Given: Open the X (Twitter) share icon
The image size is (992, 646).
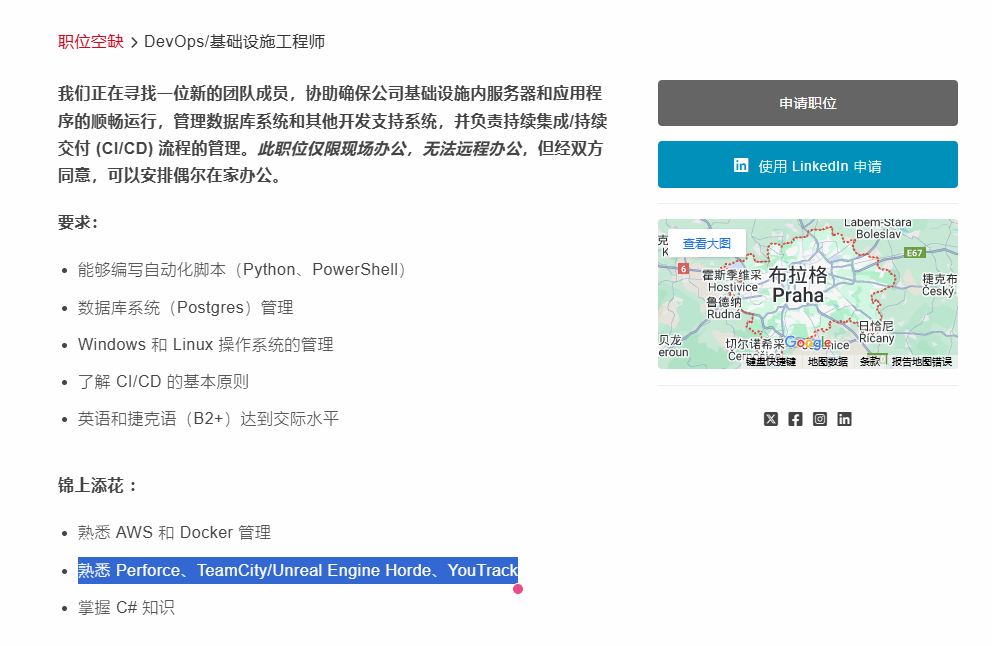Looking at the screenshot, I should (x=770, y=419).
